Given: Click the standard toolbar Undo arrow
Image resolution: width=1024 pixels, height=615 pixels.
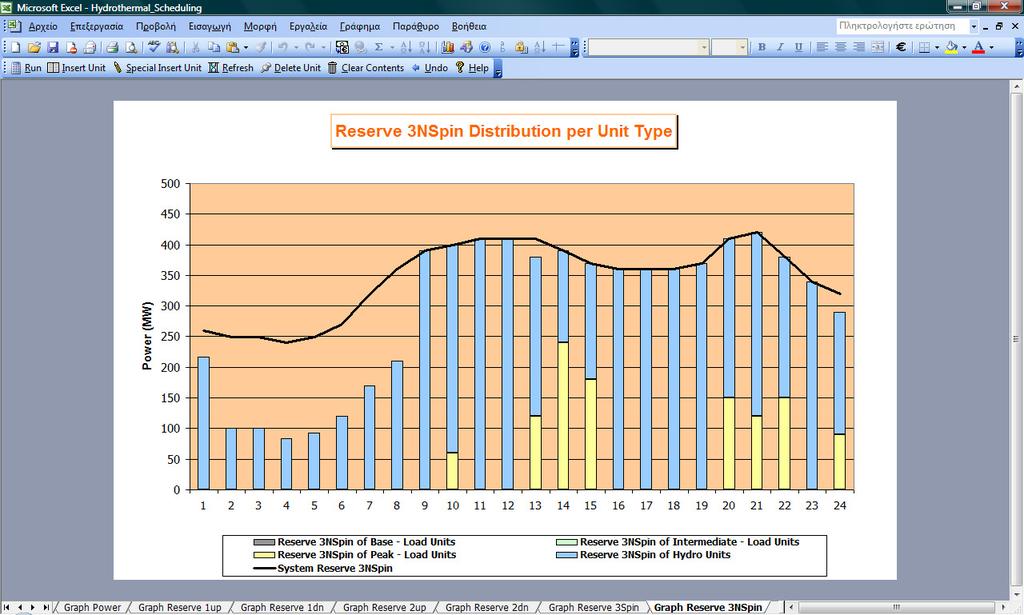Looking at the screenshot, I should pos(283,47).
